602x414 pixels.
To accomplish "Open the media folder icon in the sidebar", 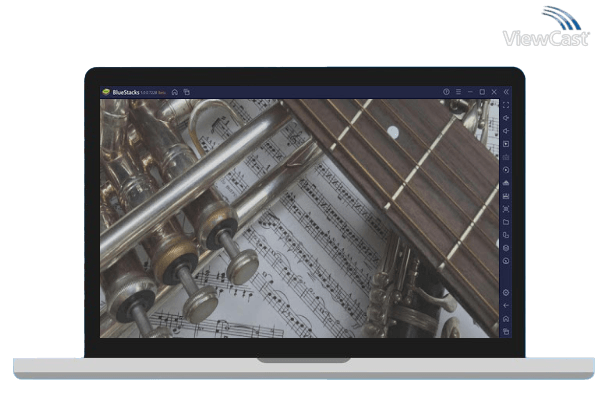I will pyautogui.click(x=506, y=222).
